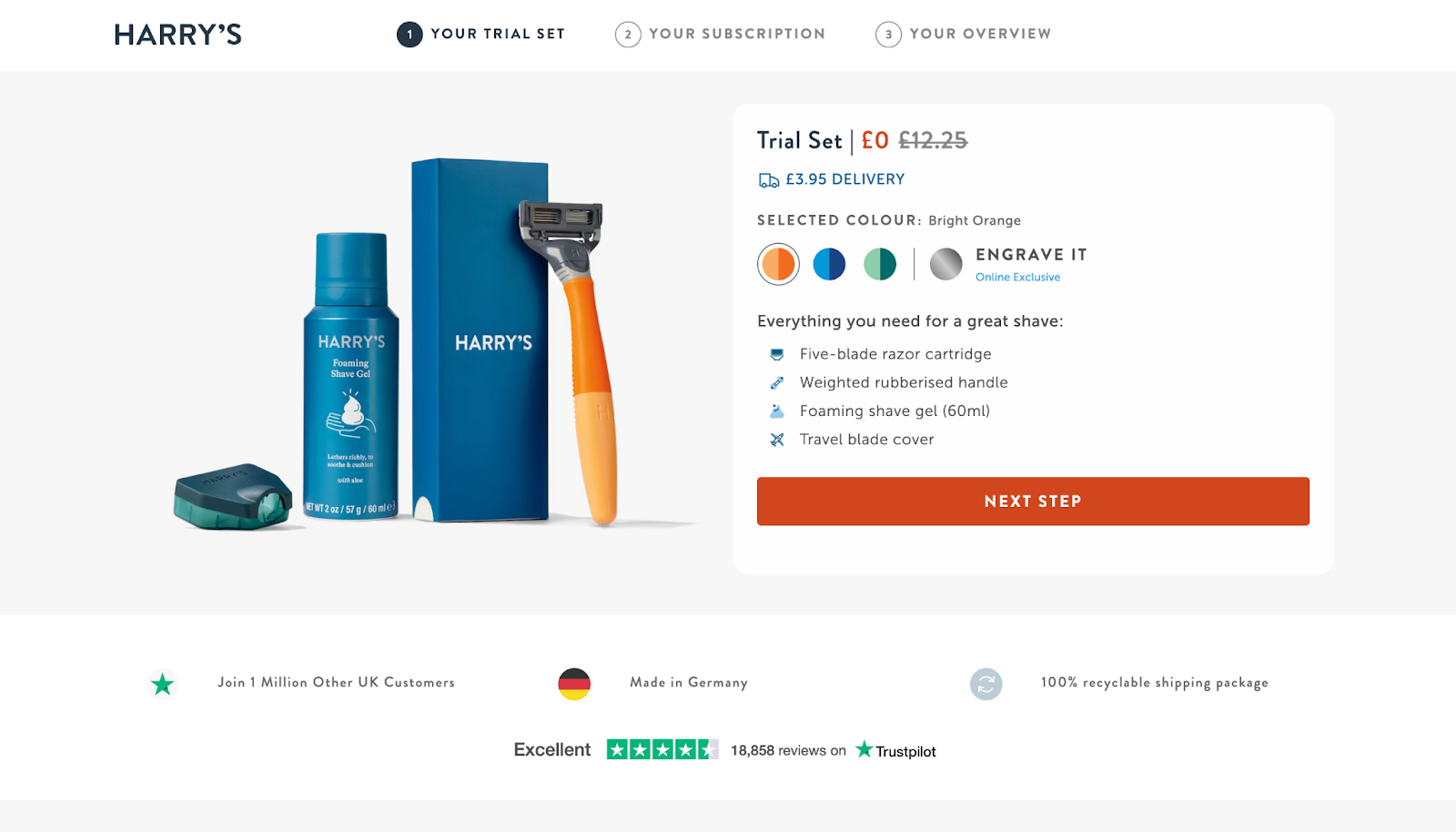The height and width of the screenshot is (832, 1456).
Task: Click the Harry's logo
Action: click(x=178, y=35)
